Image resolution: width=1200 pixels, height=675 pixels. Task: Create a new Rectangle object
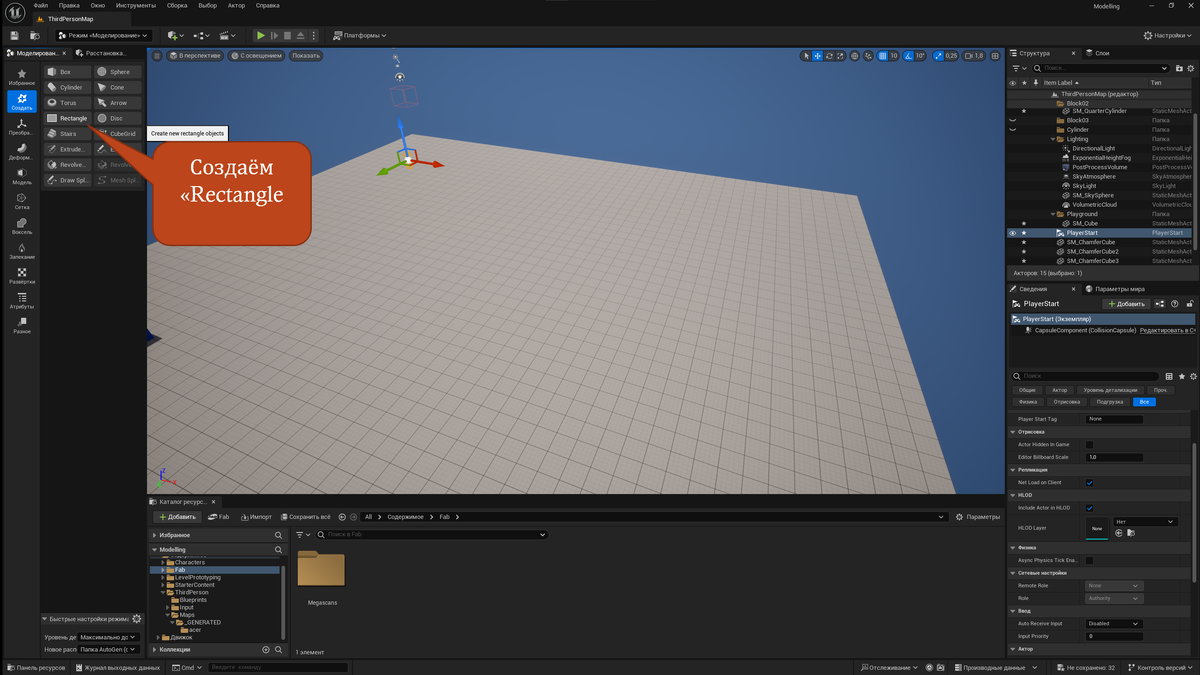(67, 118)
